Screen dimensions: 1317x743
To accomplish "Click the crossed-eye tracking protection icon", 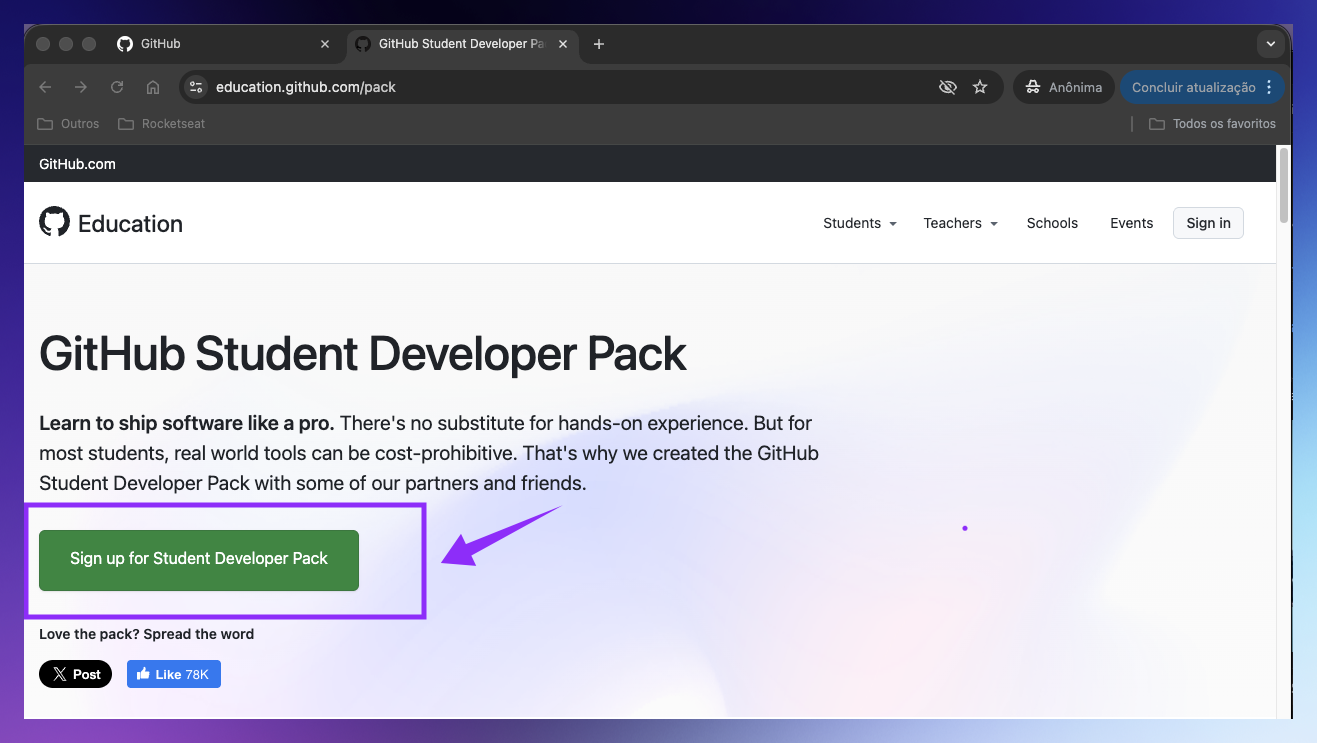I will [948, 87].
